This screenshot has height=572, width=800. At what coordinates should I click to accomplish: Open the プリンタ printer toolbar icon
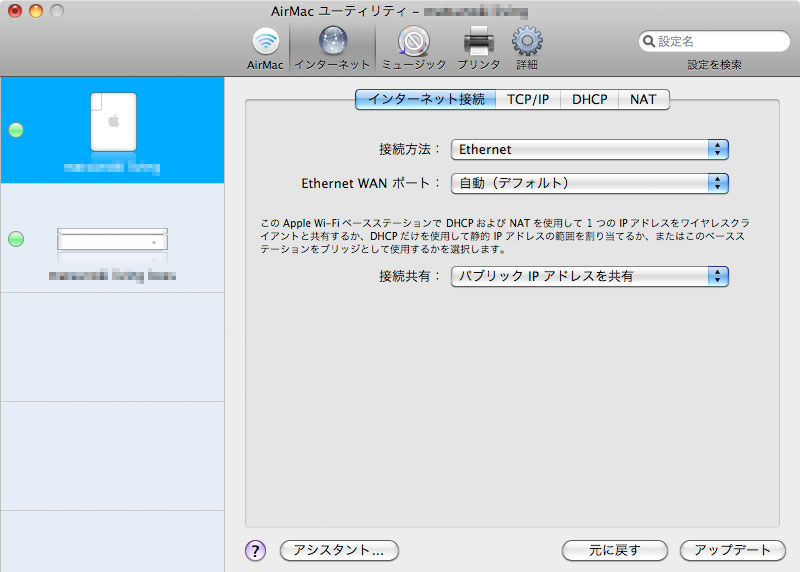click(x=479, y=42)
